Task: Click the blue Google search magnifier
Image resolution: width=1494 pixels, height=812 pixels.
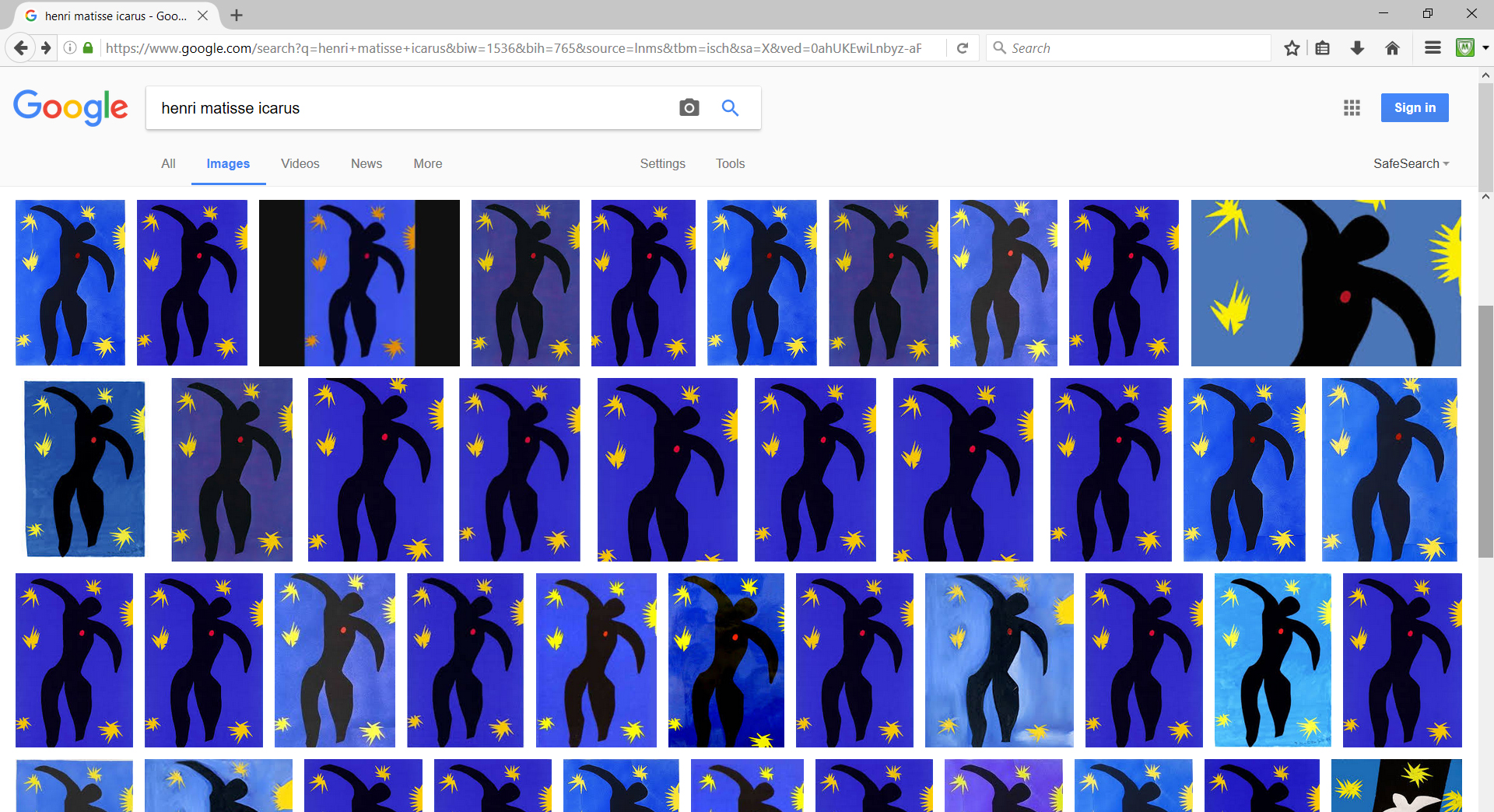Action: (730, 107)
